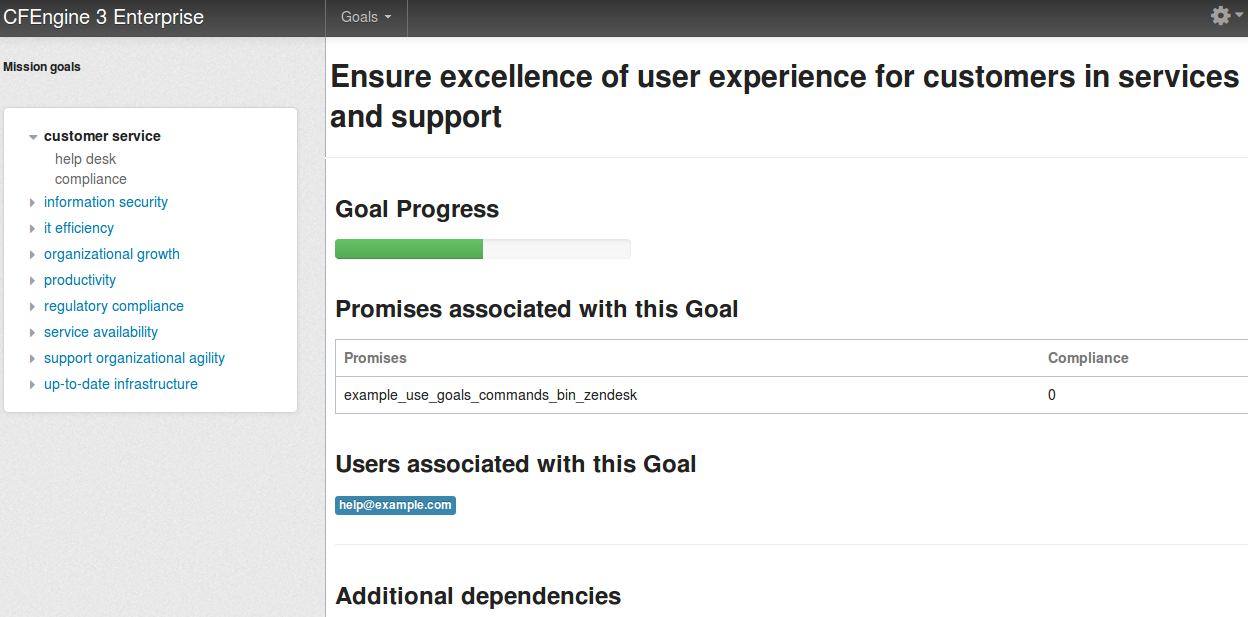Select compliance sub-goal under customer service
Image resolution: width=1248 pixels, height=617 pixels.
click(91, 179)
